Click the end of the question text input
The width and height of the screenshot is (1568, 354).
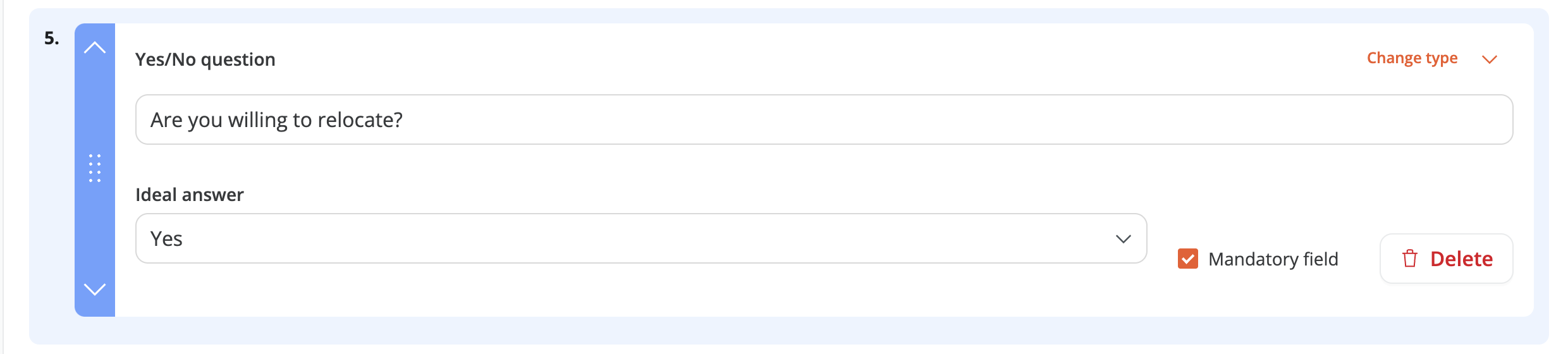click(405, 119)
